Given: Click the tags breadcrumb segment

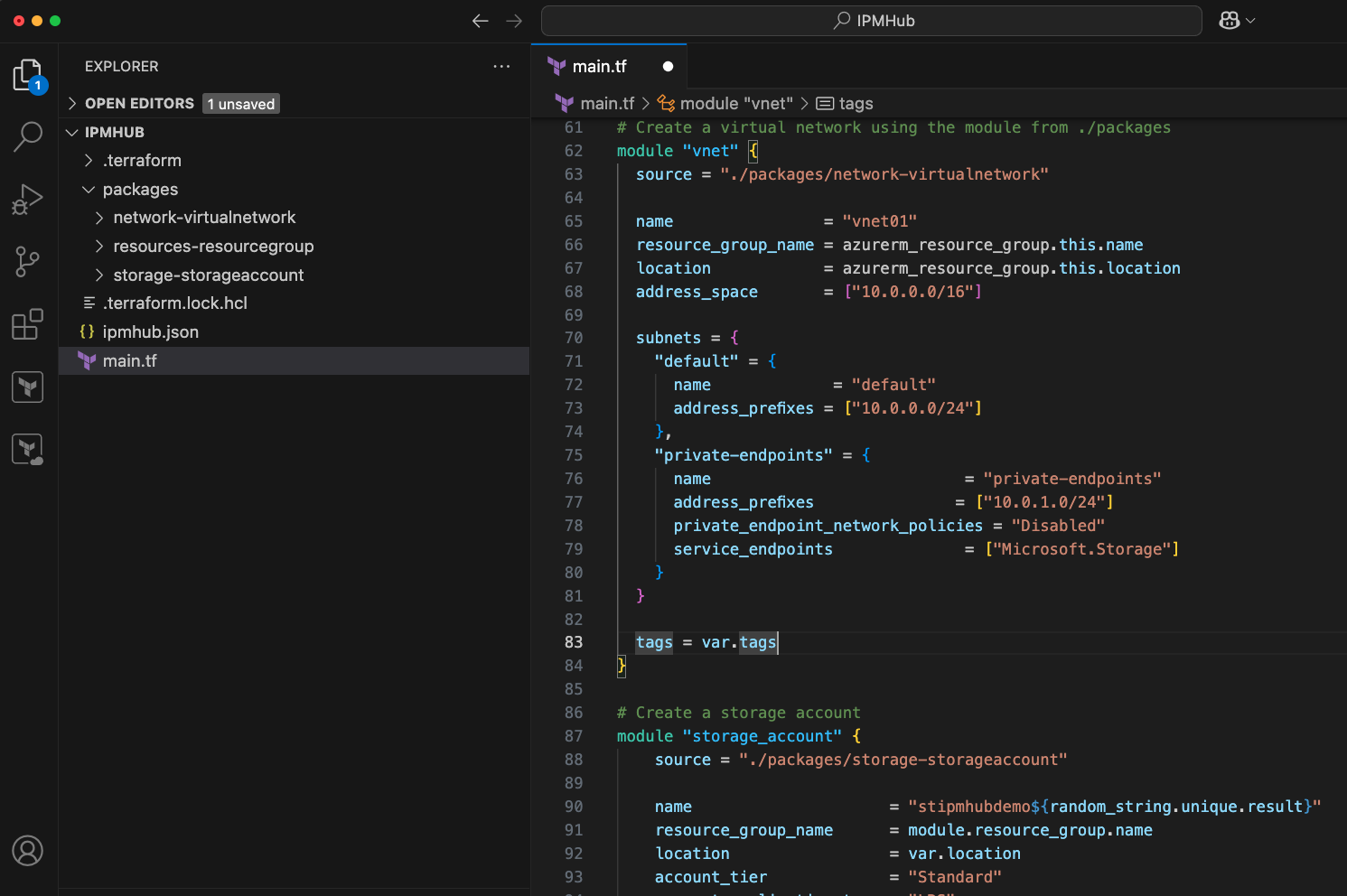Looking at the screenshot, I should [x=856, y=104].
